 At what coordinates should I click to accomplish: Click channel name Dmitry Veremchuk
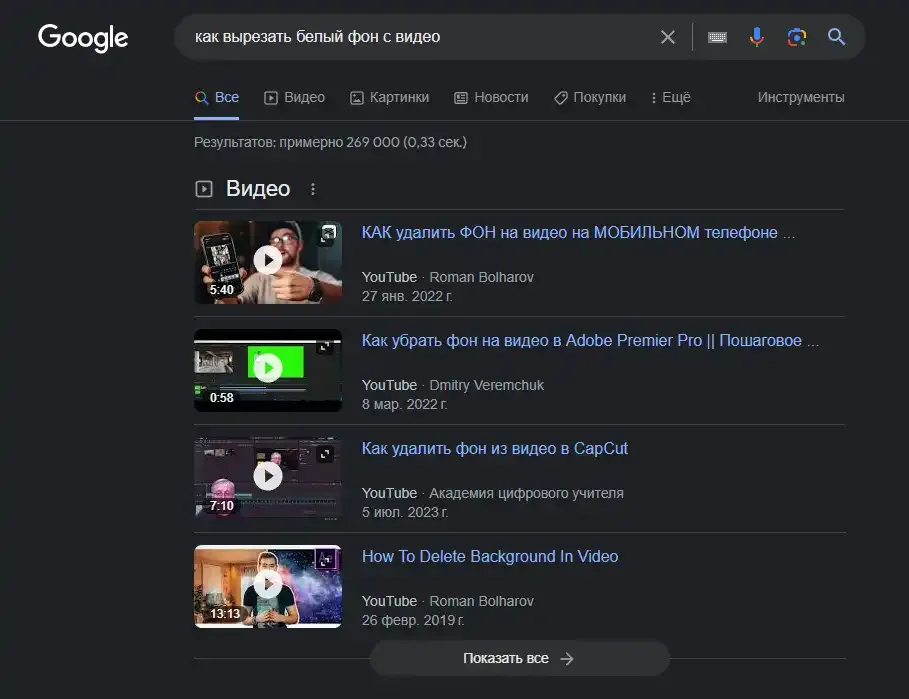pos(486,385)
